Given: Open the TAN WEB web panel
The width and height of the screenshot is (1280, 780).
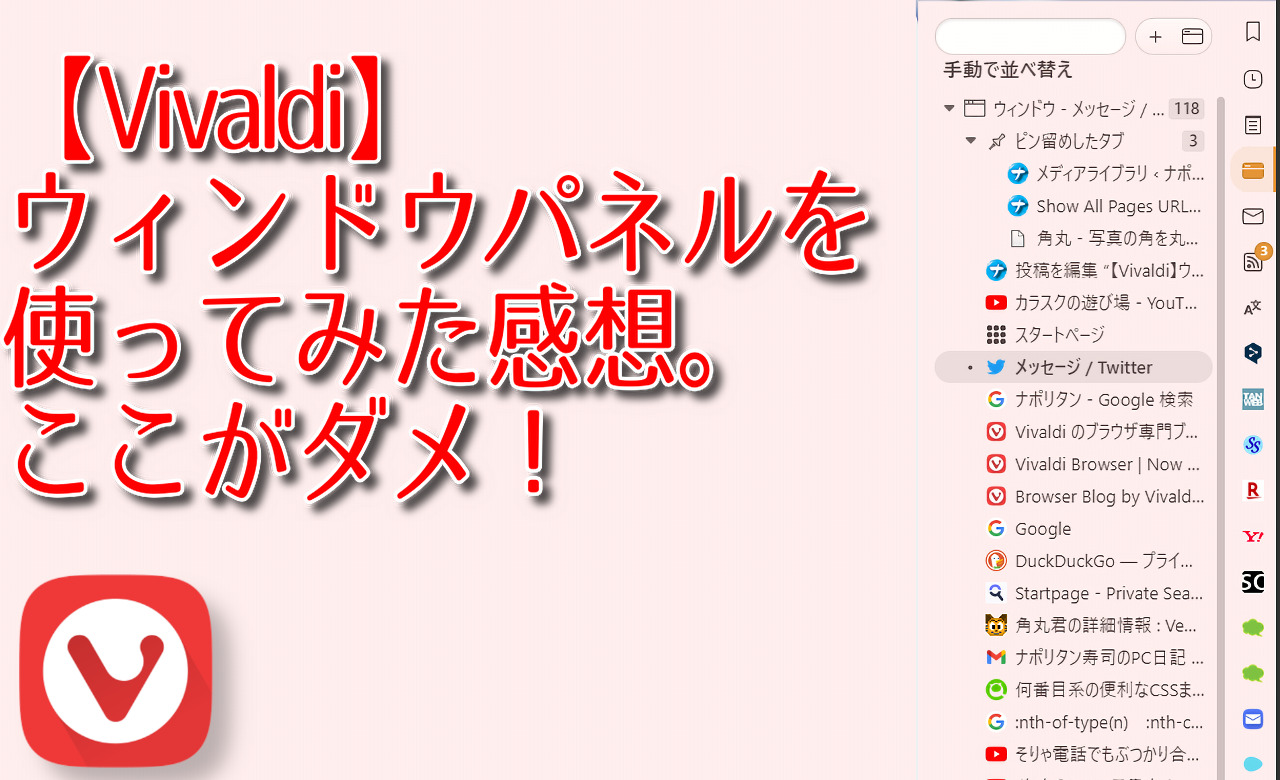Looking at the screenshot, I should tap(1252, 399).
